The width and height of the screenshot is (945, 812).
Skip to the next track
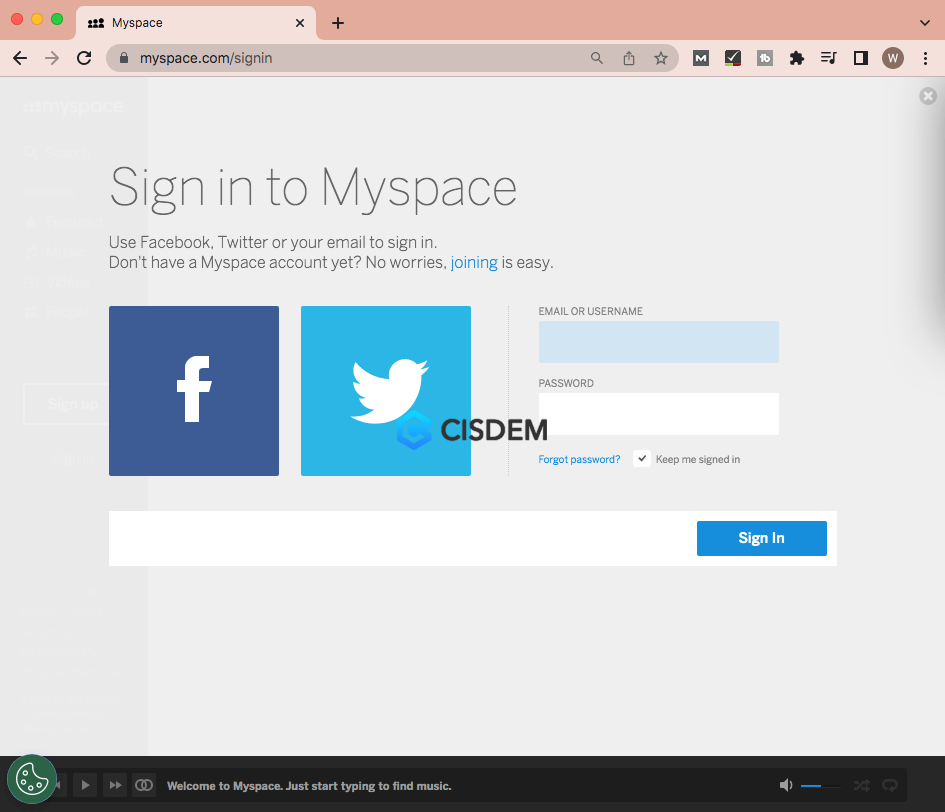pyautogui.click(x=115, y=785)
